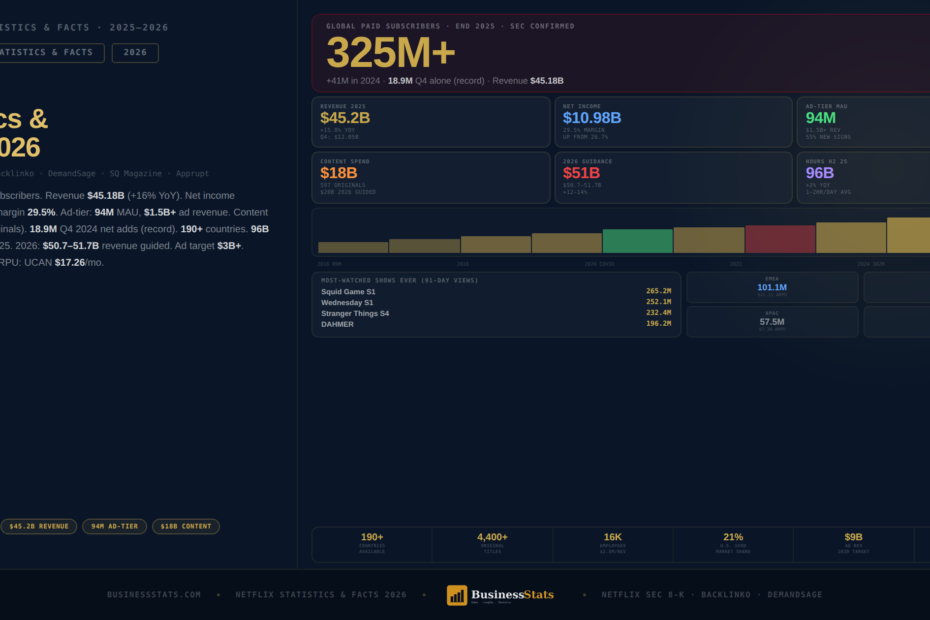Viewport: 930px width, 620px height.
Task: Click the 4,400+ original titles stat
Action: click(492, 543)
